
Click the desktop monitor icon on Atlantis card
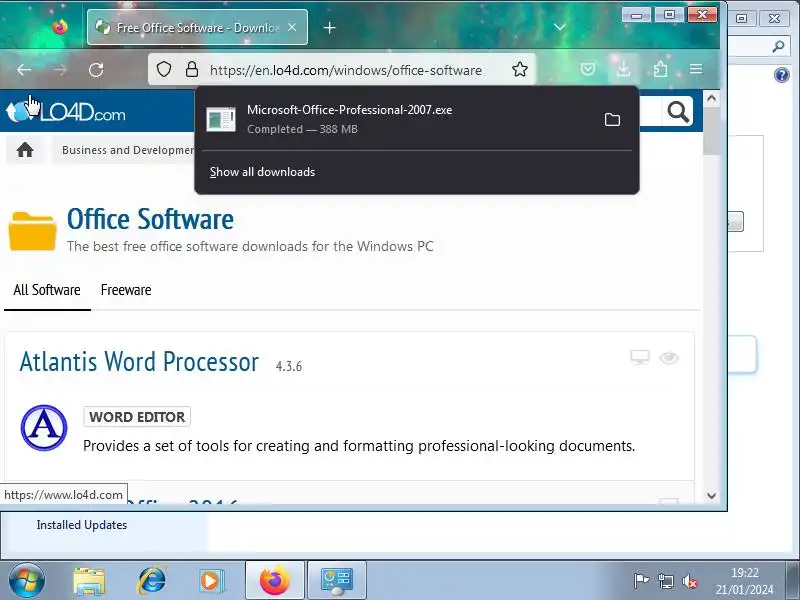(640, 357)
